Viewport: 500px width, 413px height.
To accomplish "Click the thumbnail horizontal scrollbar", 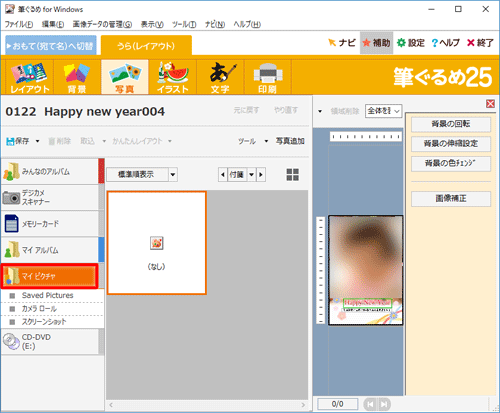I will click(x=207, y=405).
